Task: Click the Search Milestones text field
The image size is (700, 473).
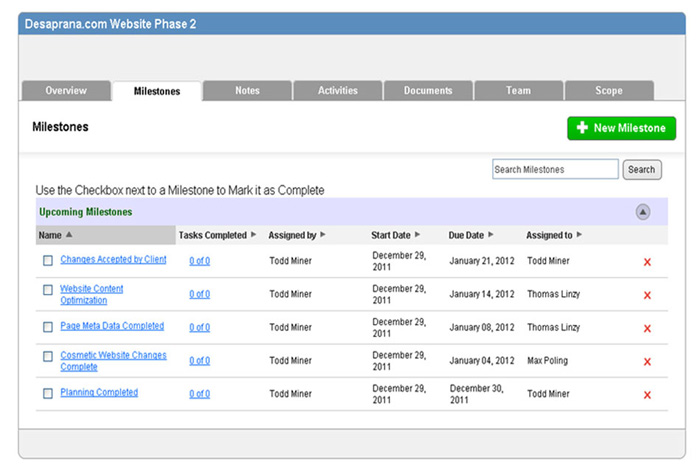Action: (554, 170)
